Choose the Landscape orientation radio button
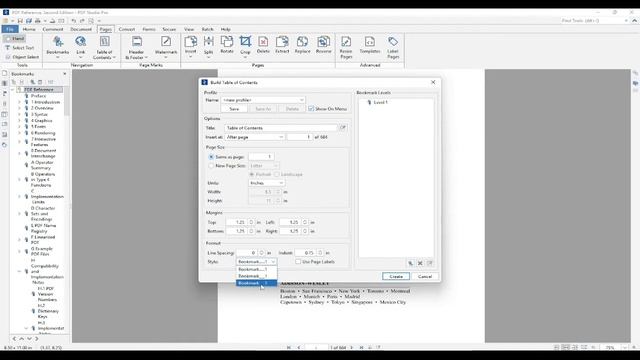 point(277,174)
